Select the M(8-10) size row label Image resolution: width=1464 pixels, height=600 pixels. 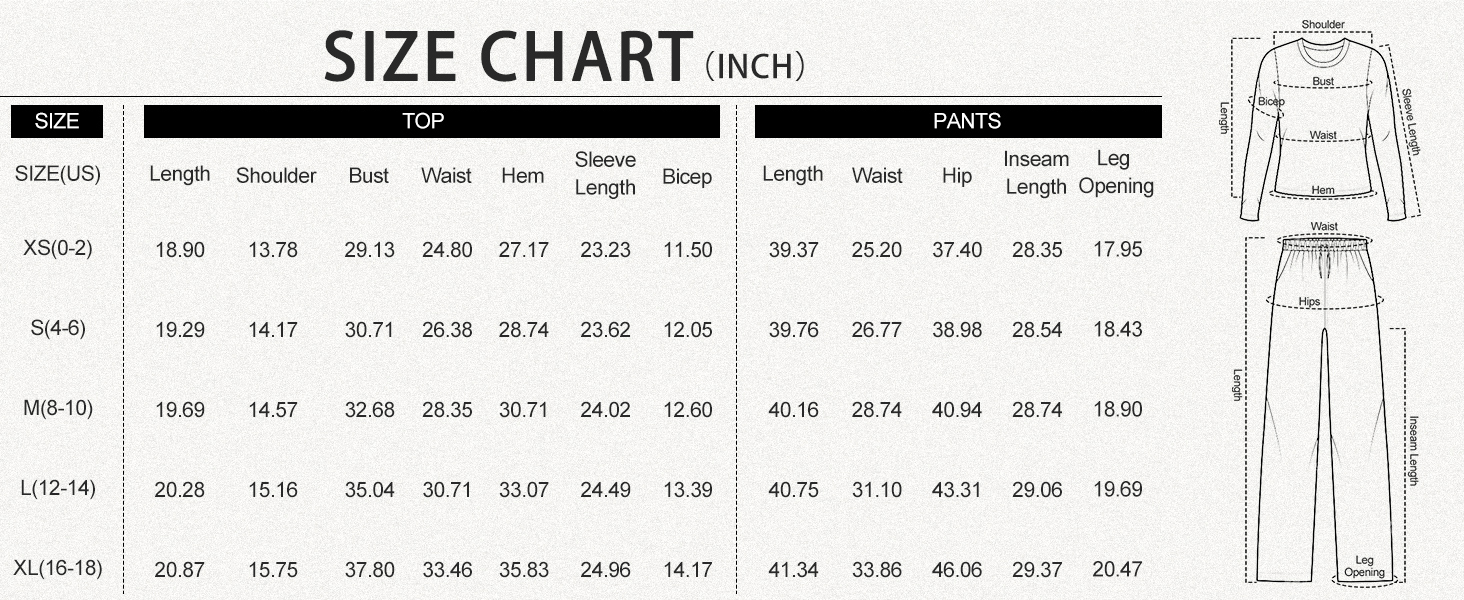(x=57, y=408)
